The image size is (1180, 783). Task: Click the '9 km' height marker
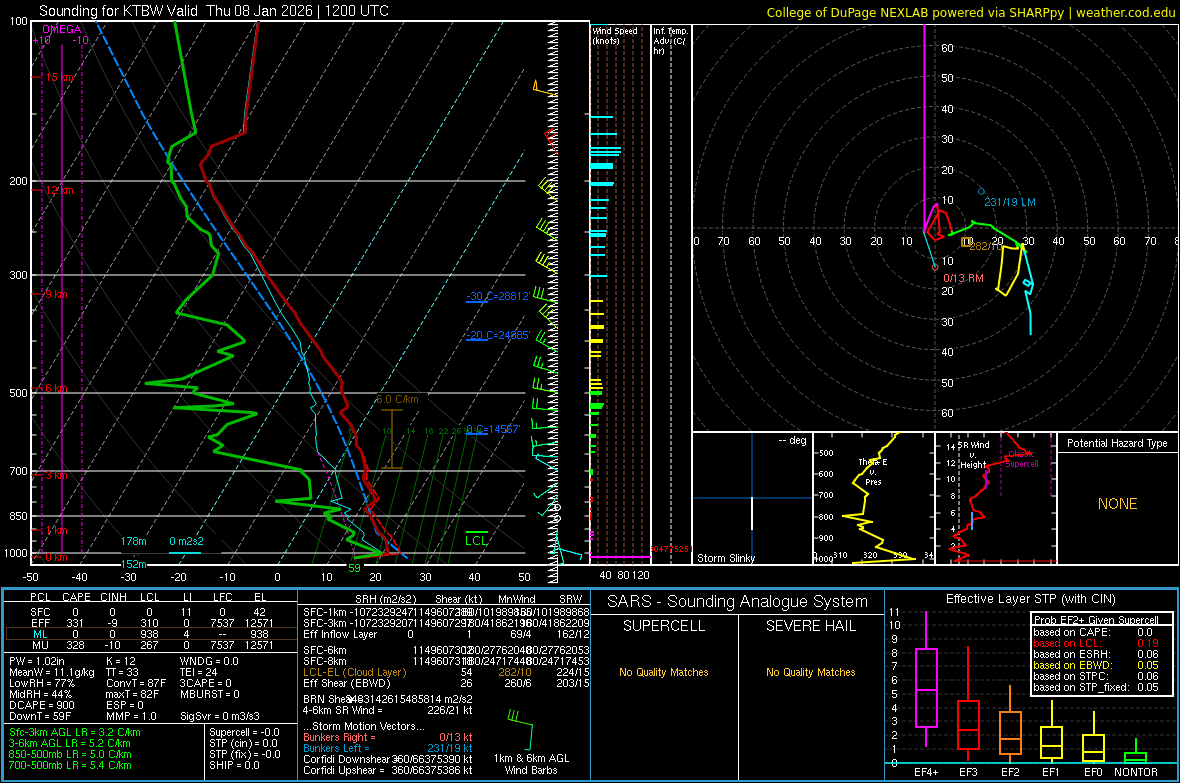(56, 294)
